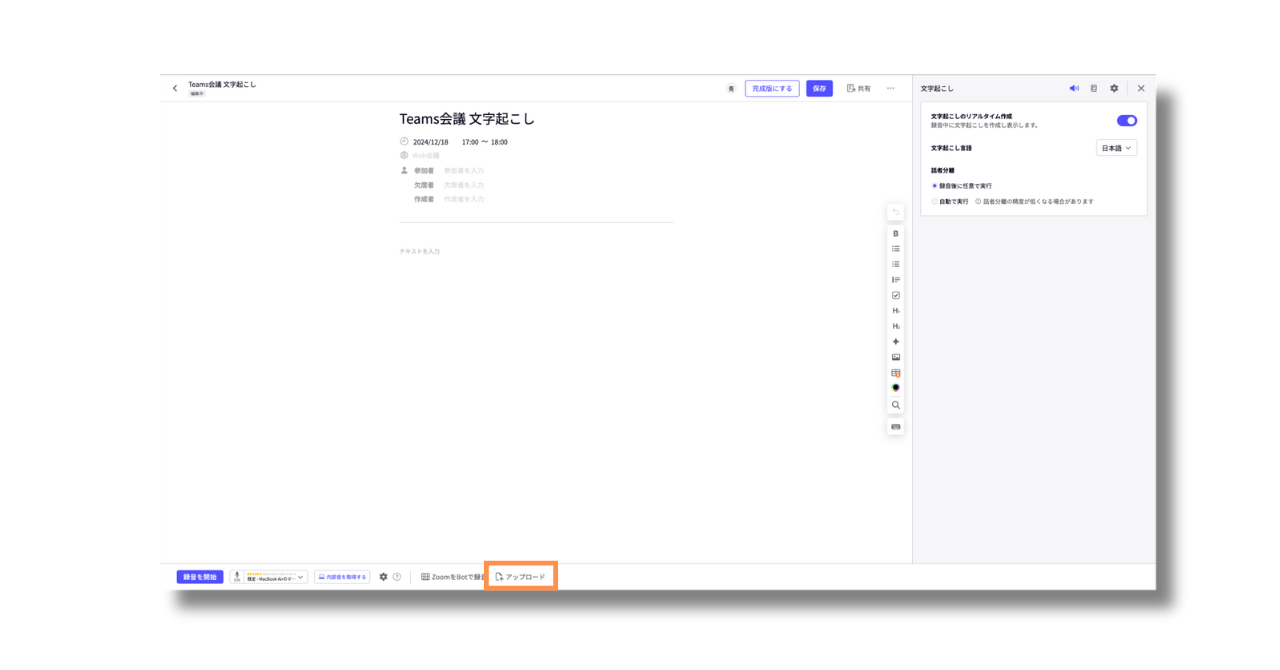
Task: Insert a checkbox list item
Action: pos(896,295)
